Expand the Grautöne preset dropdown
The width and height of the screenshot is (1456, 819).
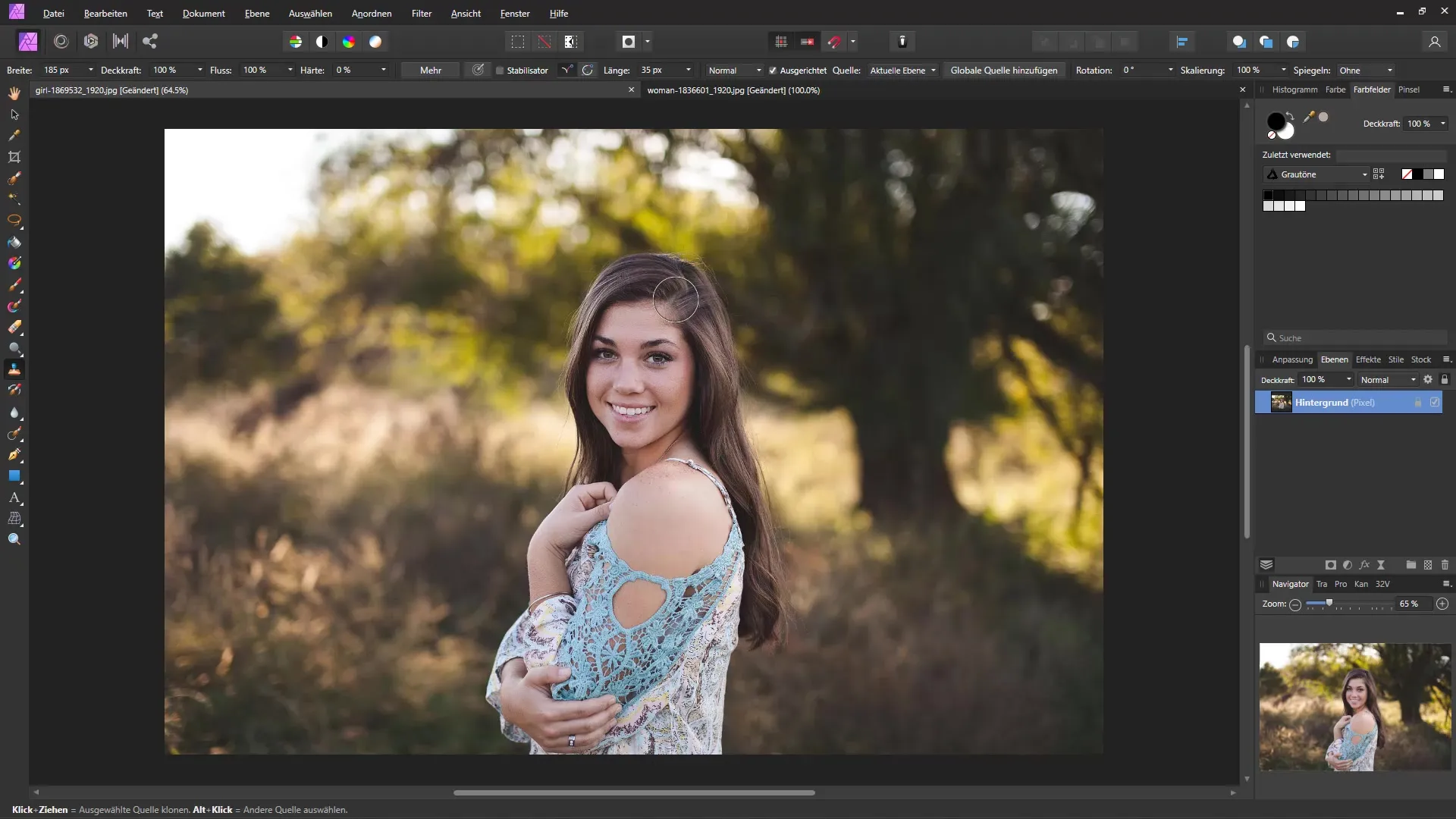pyautogui.click(x=1363, y=174)
